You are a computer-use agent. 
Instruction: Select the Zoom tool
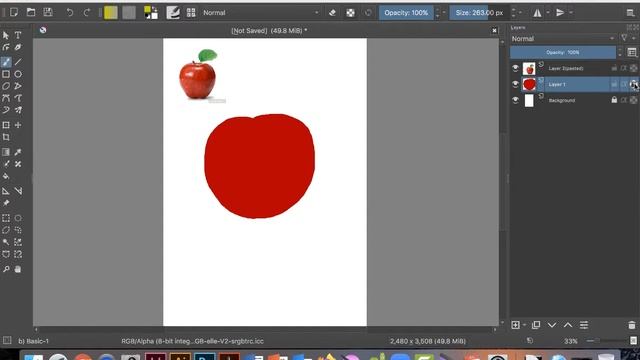pyautogui.click(x=6, y=269)
